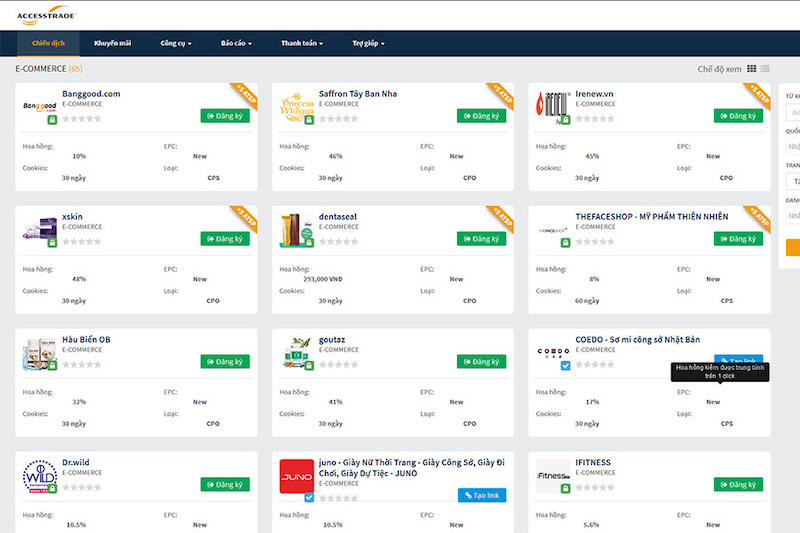Click blue check badge on COEDO logo
This screenshot has height=533, width=800.
[x=565, y=366]
